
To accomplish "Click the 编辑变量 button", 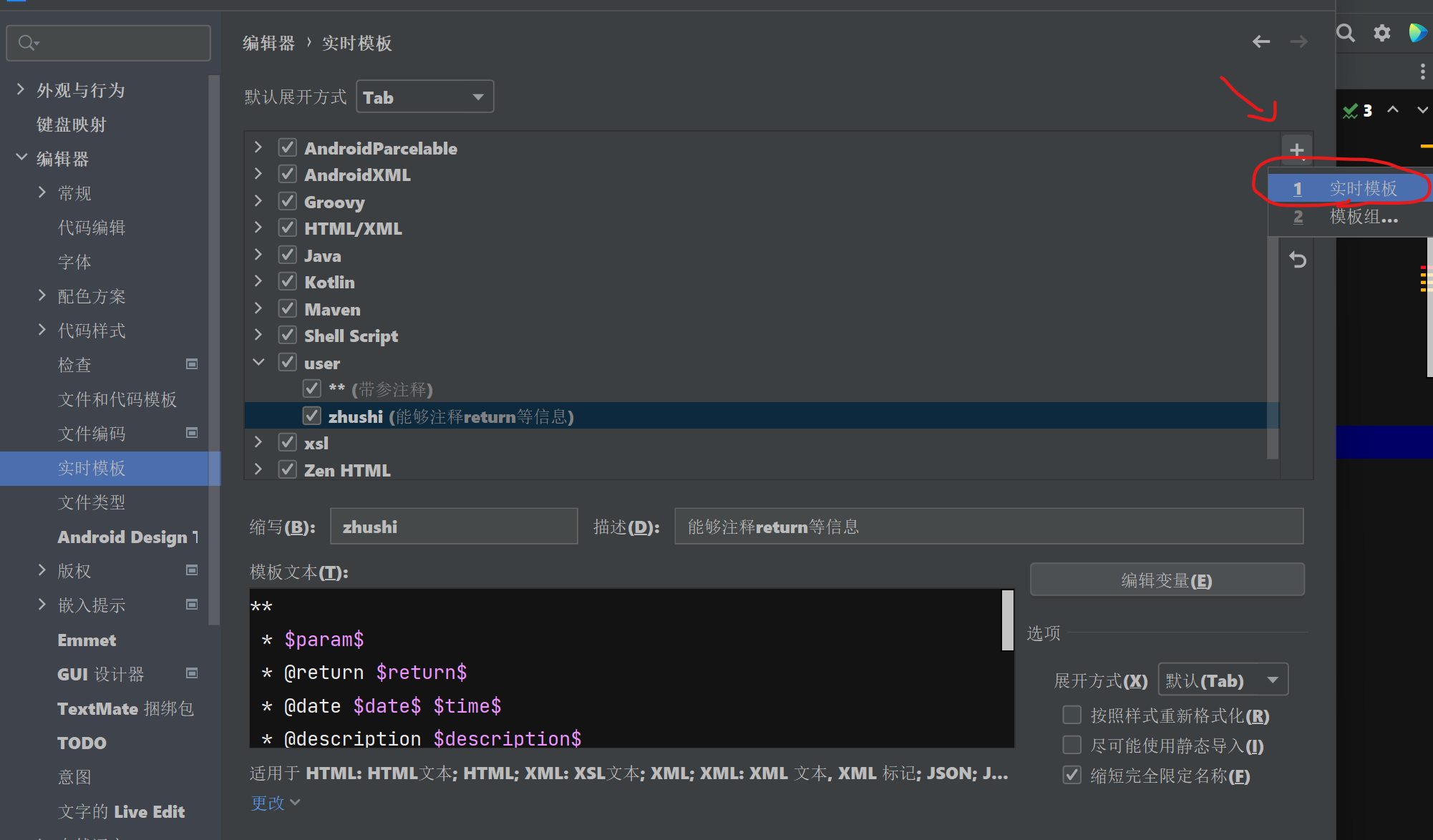I will 1166,580.
